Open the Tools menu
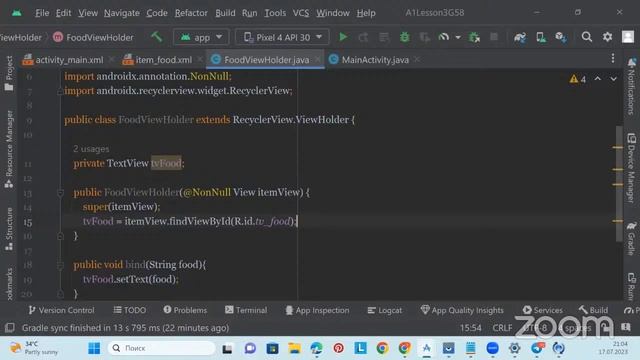Viewport: 640px width, 360px height. pos(275,13)
